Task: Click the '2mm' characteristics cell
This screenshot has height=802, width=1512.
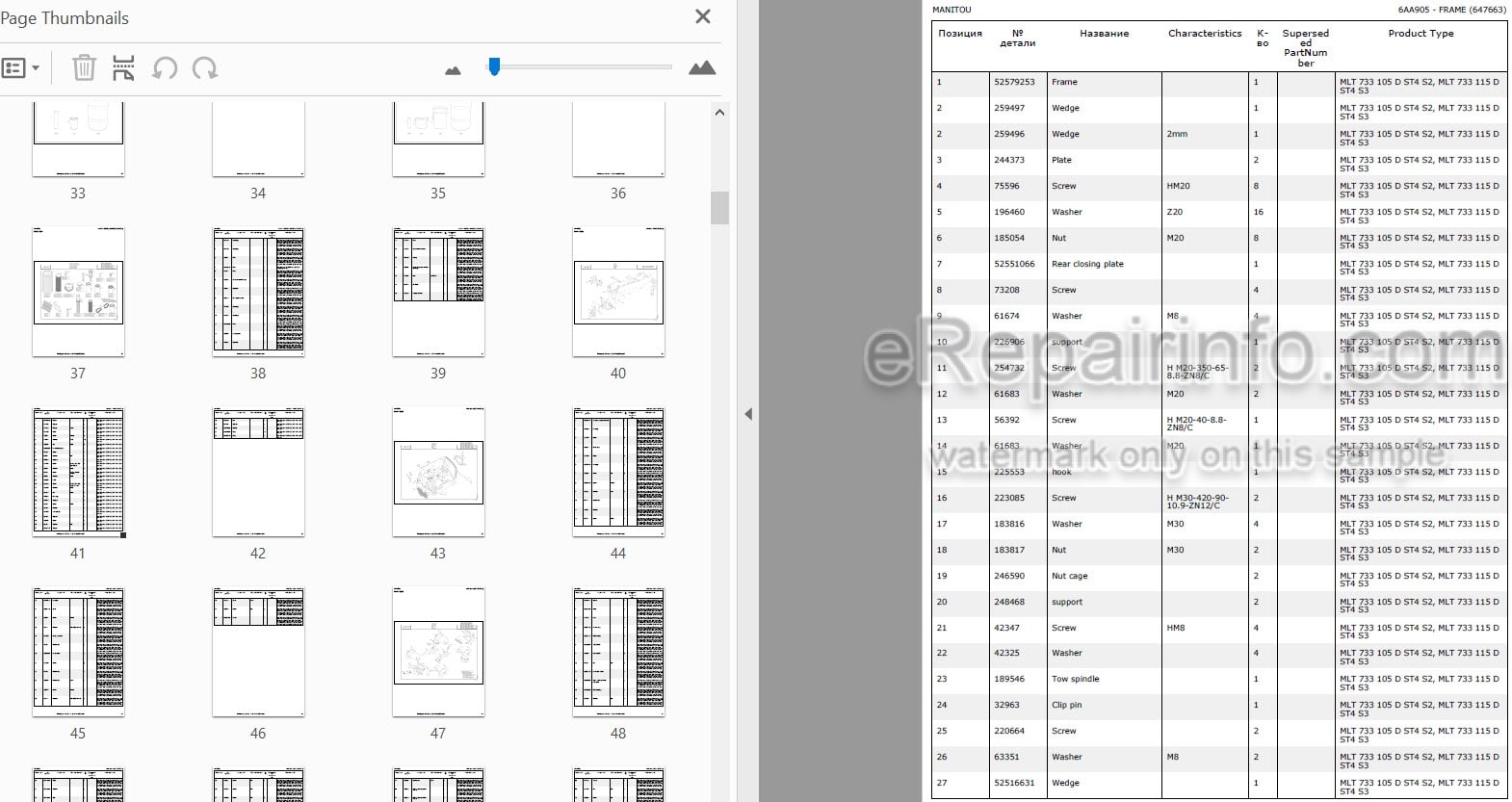Action: tap(1177, 134)
